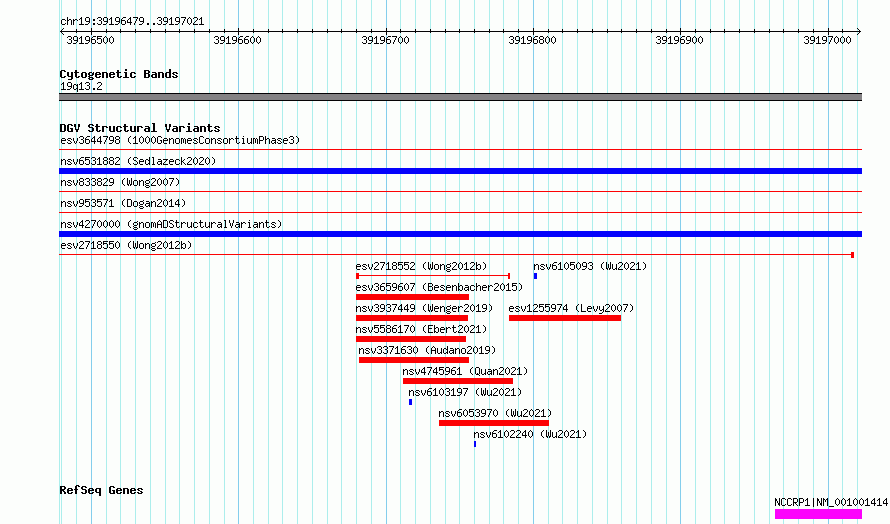This screenshot has width=890, height=524.
Task: Click the esv3659607 (Besenbacher2015) text label
Action: click(439, 287)
